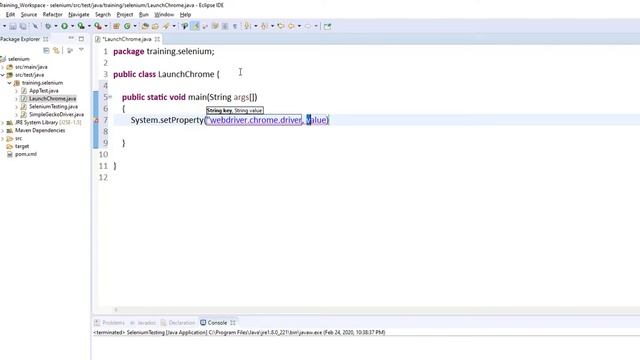Collapse the training.selenium package

(9, 83)
